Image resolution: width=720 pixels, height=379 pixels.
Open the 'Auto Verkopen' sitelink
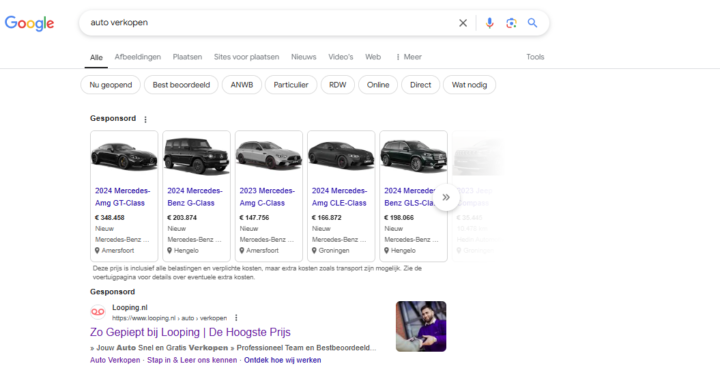click(115, 360)
